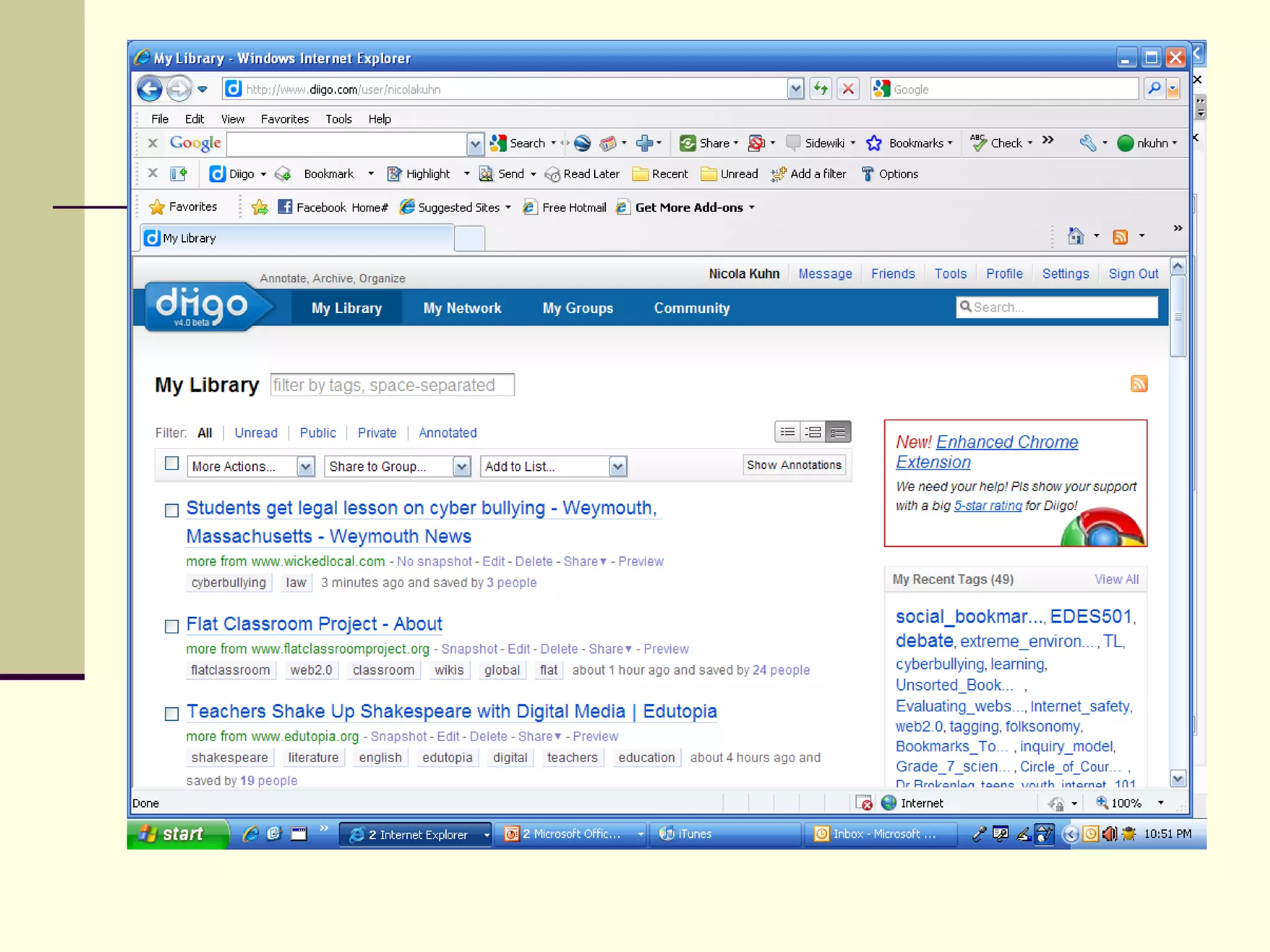Check the Flat Classroom Project checkbox

pos(172,626)
